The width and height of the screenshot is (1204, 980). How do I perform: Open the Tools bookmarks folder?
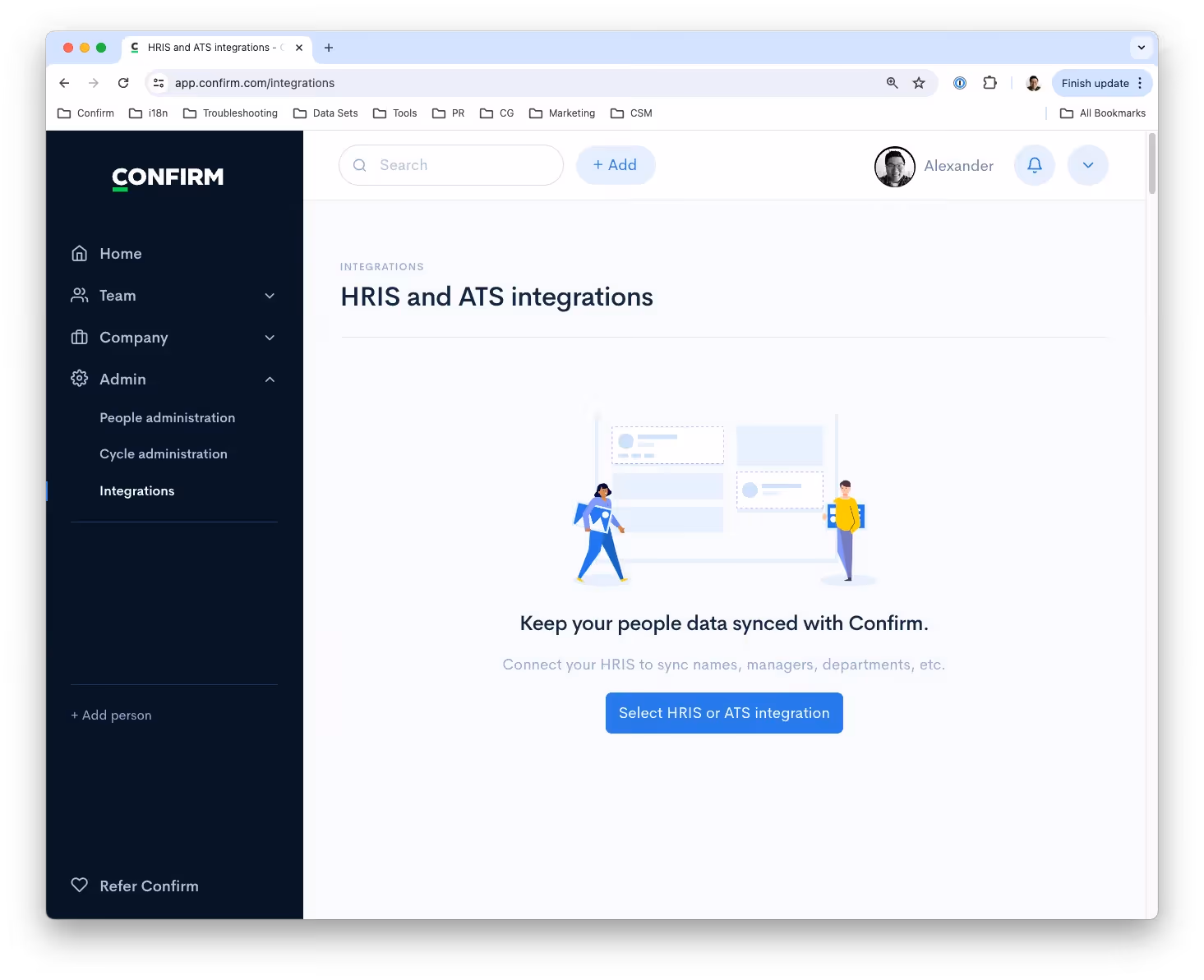tap(395, 113)
